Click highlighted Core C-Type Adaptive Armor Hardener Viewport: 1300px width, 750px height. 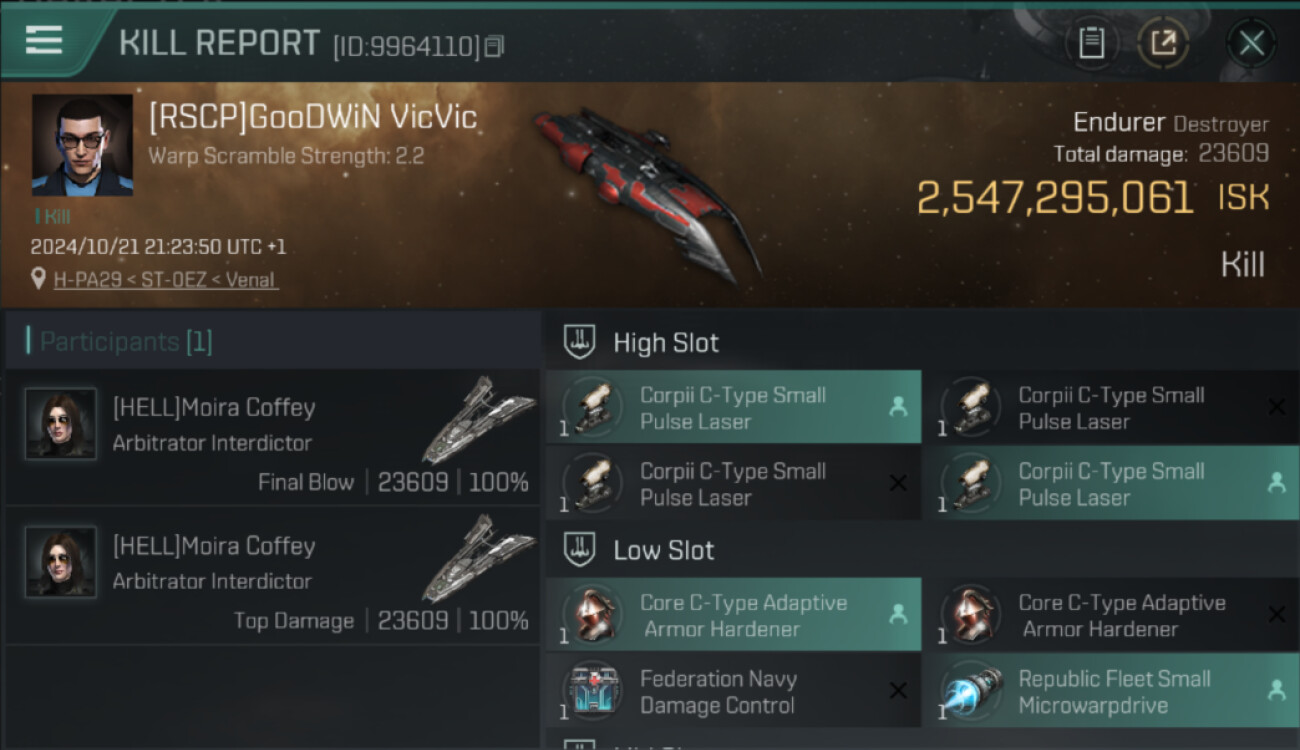pyautogui.click(x=734, y=615)
